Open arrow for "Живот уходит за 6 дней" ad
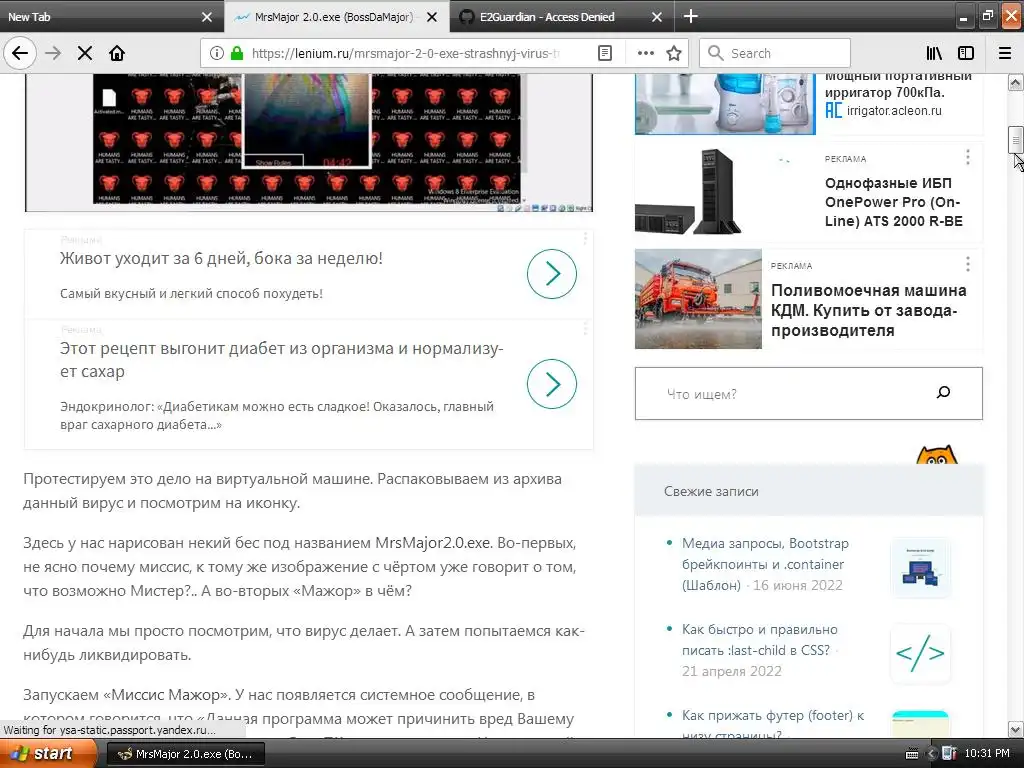This screenshot has height=768, width=1024. pos(552,274)
